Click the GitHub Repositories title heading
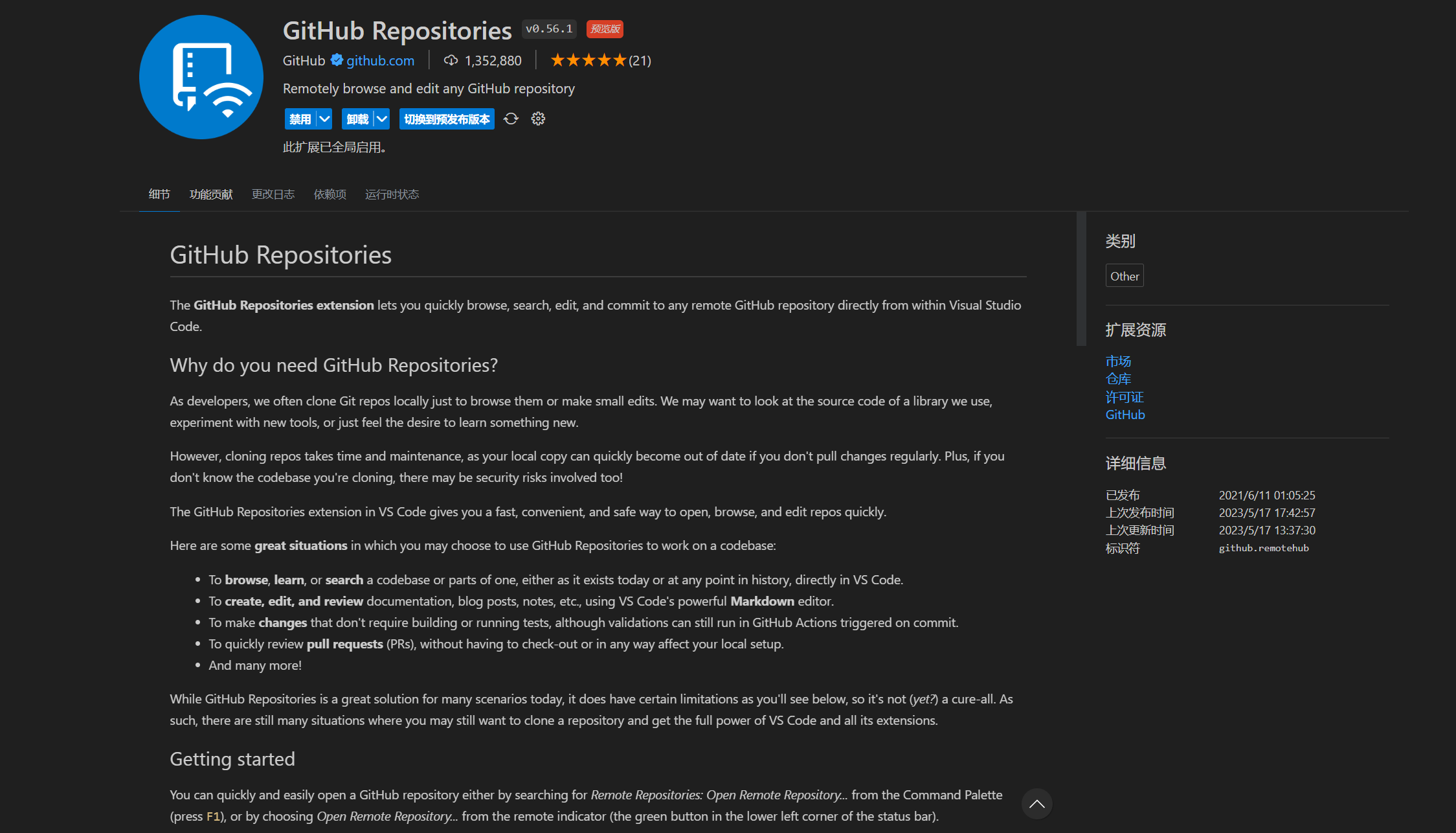Screen dimensions: 1456x833 pyautogui.click(x=397, y=30)
